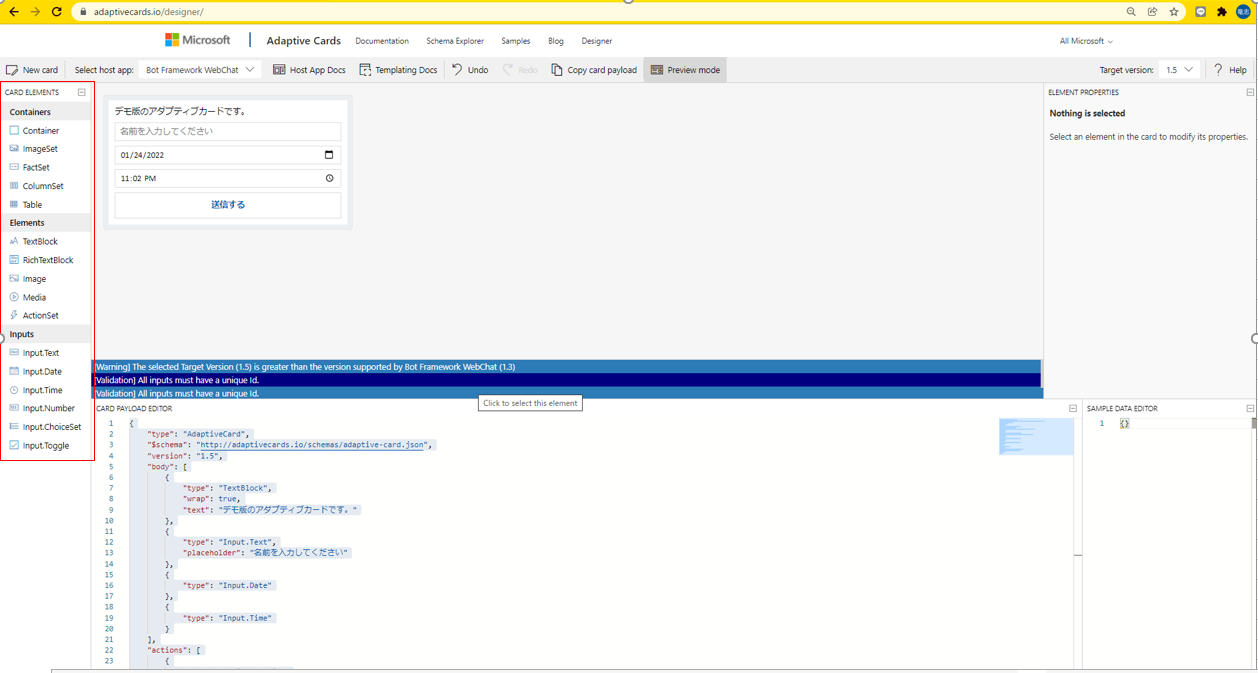Select the Media element
Viewport: 1258px width, 673px height.
pyautogui.click(x=28, y=297)
